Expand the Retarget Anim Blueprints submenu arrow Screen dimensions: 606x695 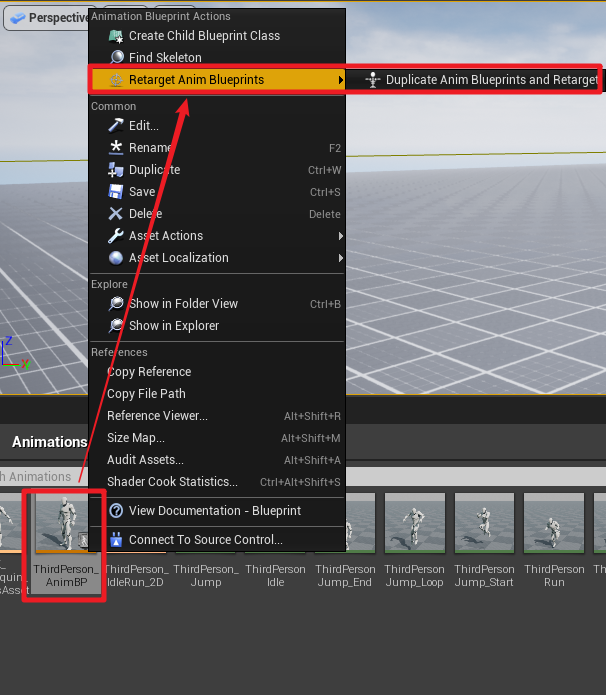[x=340, y=80]
